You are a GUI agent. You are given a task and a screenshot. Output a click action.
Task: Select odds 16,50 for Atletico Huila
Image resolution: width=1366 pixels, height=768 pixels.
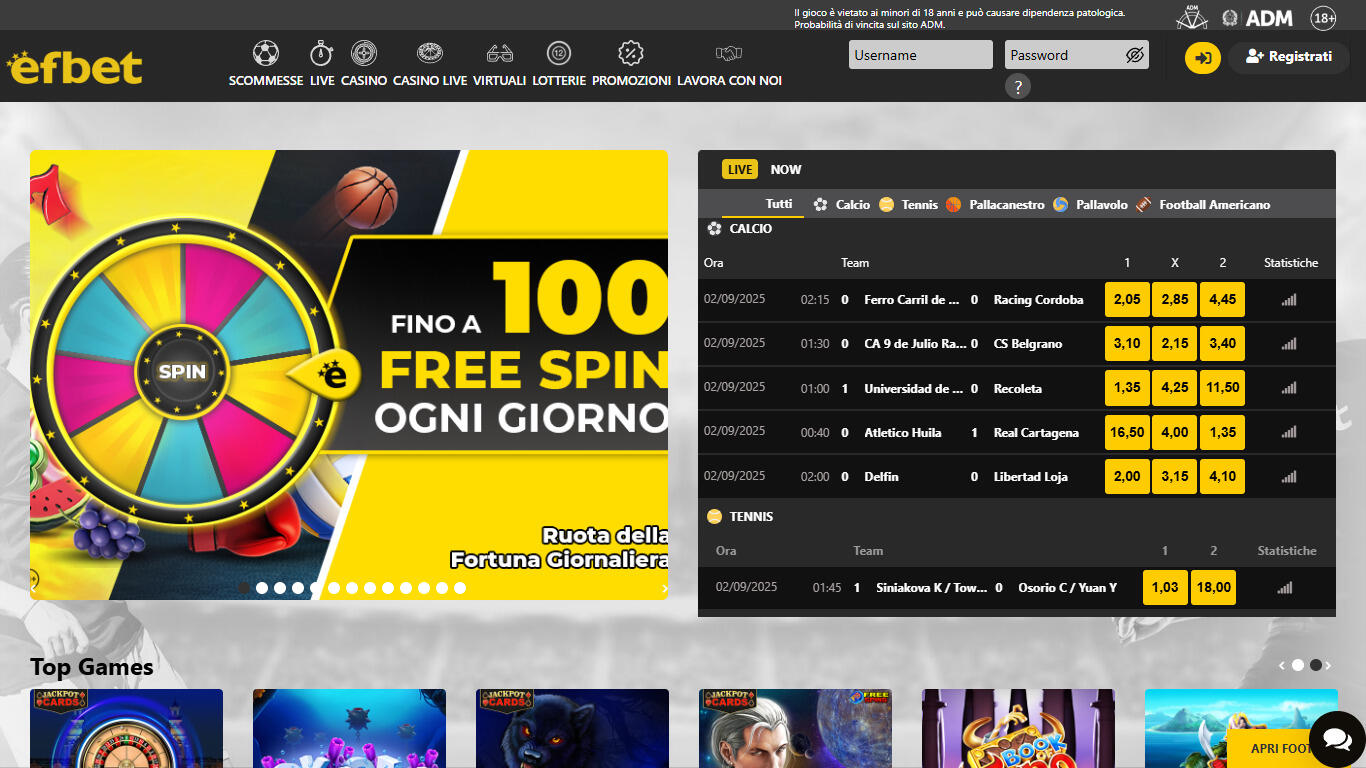(1127, 433)
